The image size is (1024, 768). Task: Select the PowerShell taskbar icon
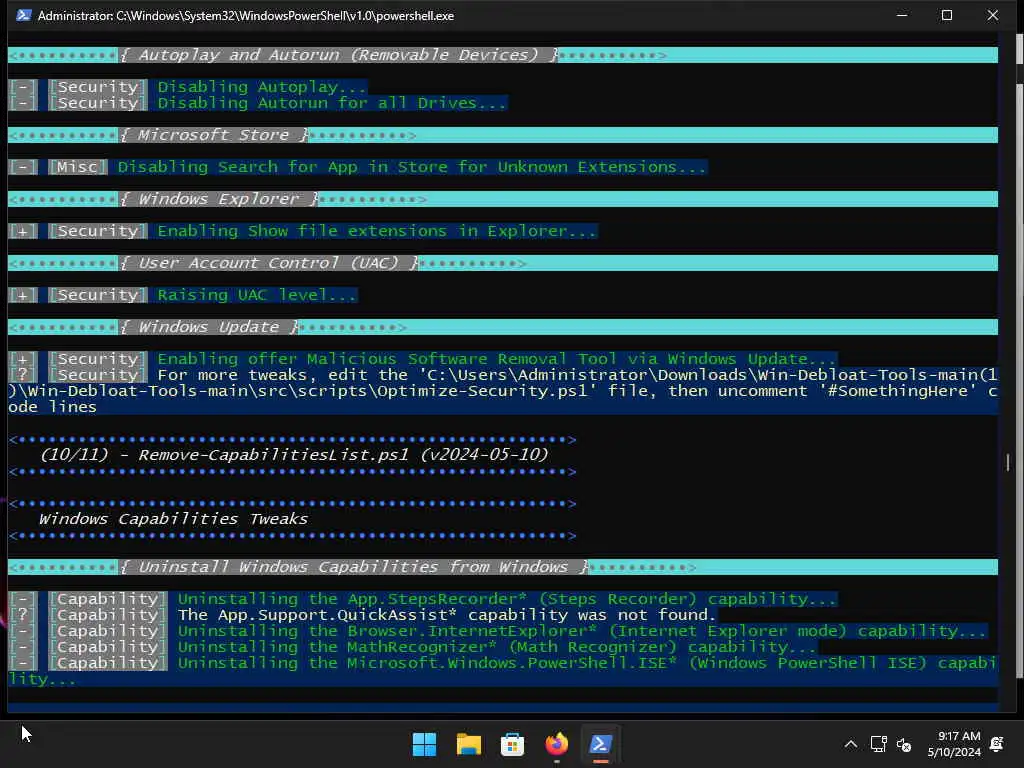coord(600,744)
